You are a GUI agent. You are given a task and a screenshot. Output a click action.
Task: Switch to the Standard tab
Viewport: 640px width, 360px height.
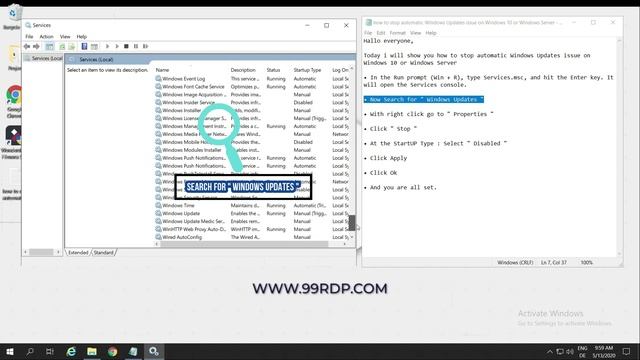(103, 253)
